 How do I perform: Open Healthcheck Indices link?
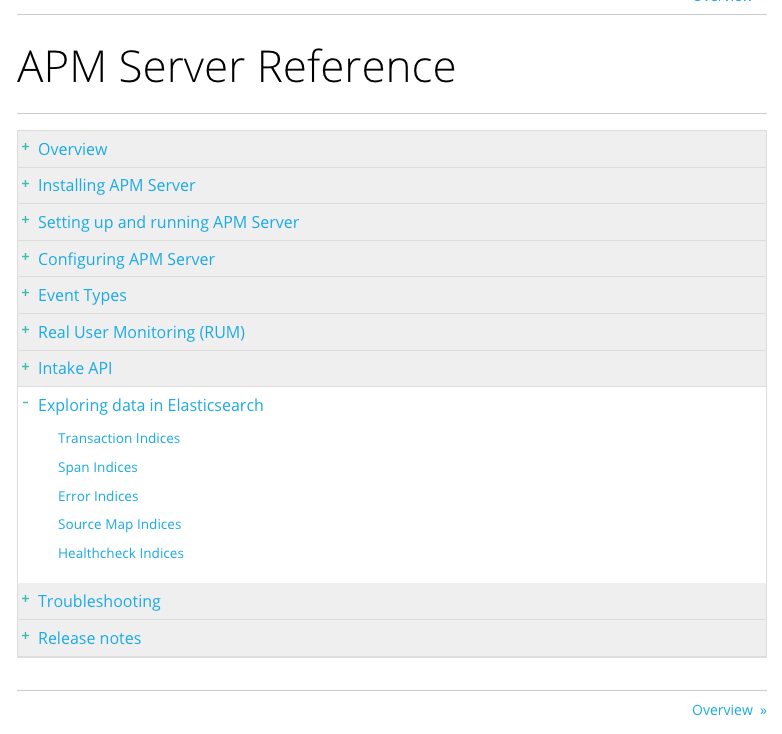click(121, 553)
